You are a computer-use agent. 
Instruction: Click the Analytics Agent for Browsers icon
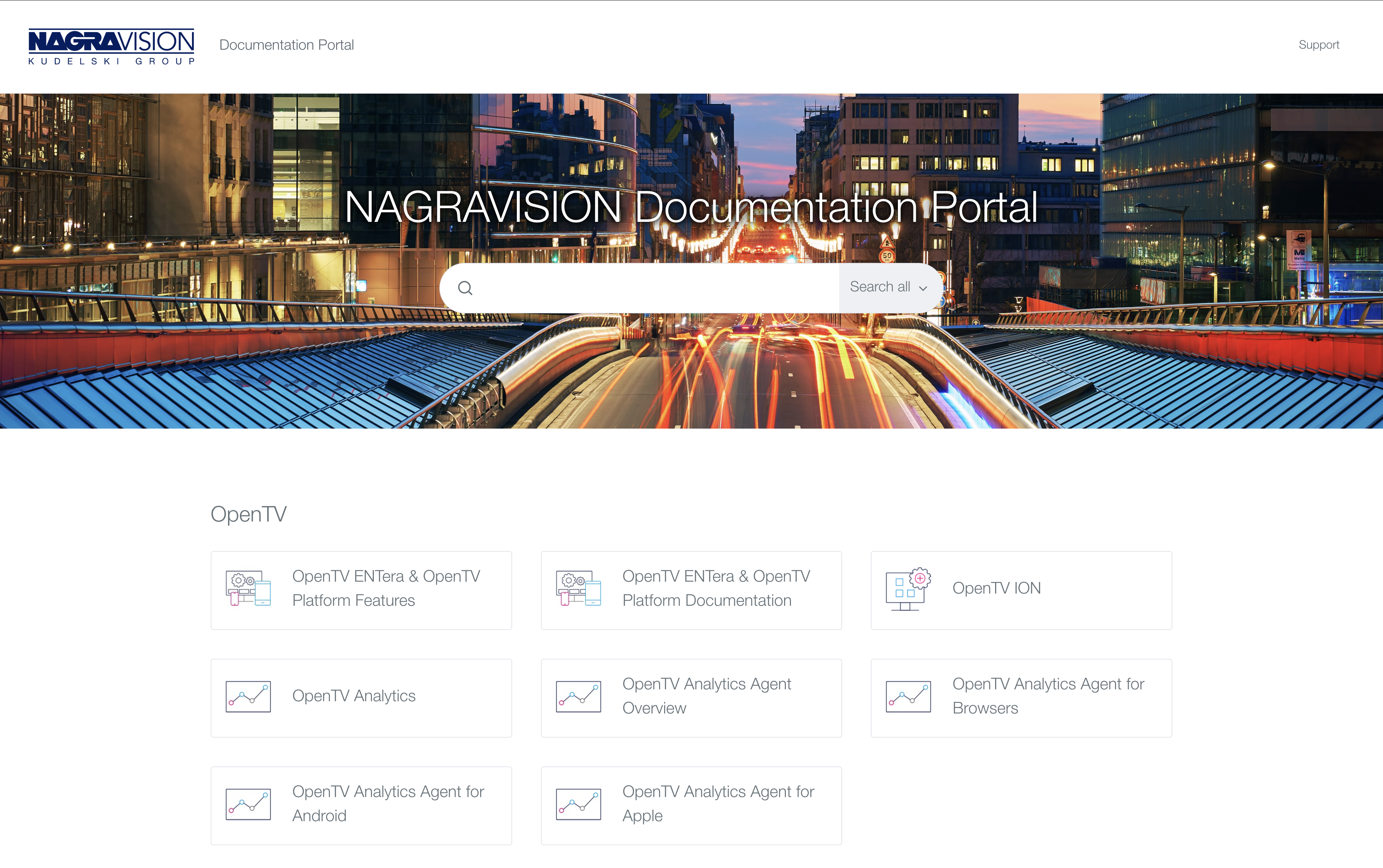[x=908, y=697]
